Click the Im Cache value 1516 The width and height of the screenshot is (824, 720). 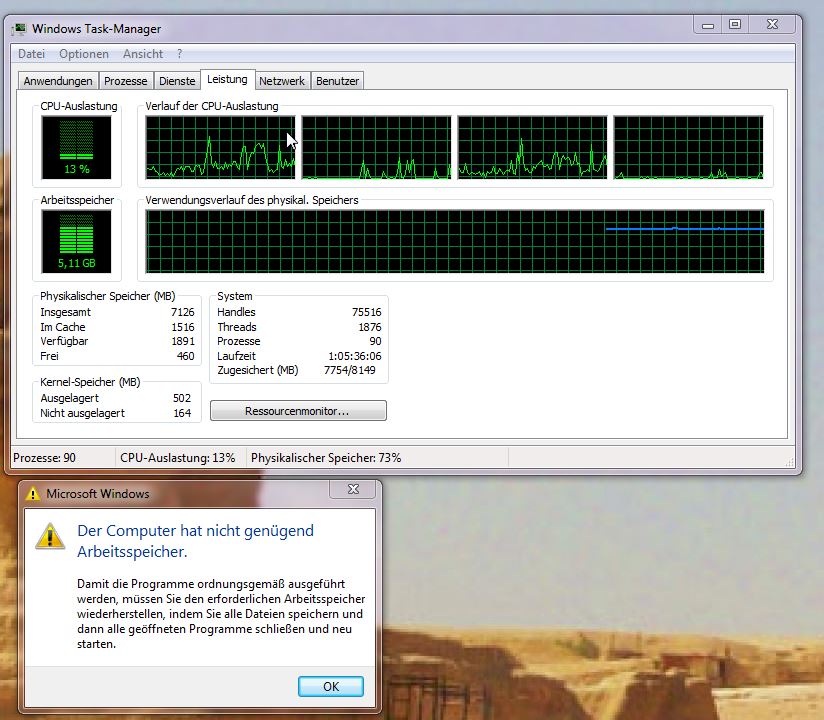click(183, 327)
